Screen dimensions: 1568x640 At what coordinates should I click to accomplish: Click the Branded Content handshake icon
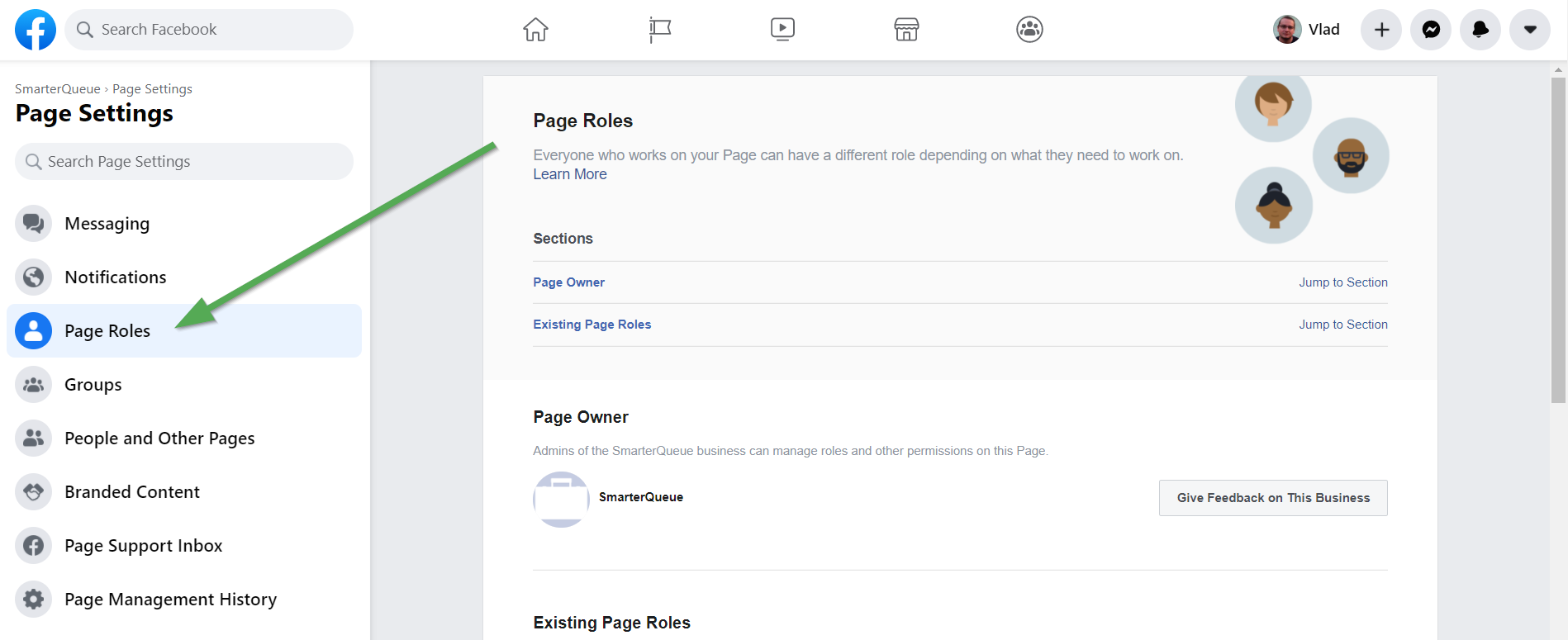pos(34,492)
